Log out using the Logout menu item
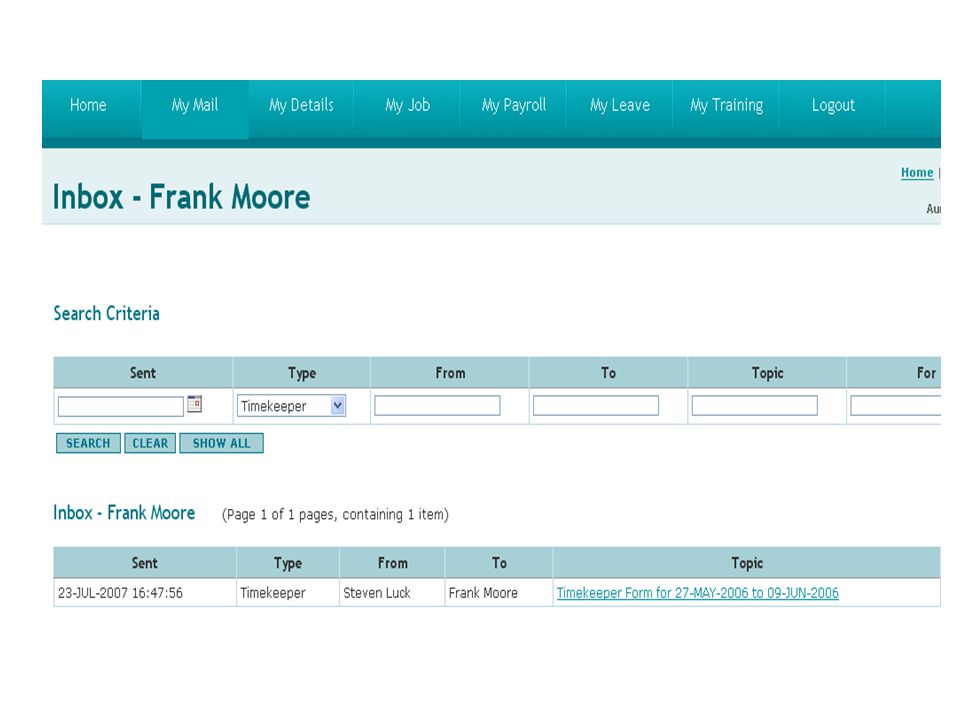The image size is (960, 720). (833, 105)
